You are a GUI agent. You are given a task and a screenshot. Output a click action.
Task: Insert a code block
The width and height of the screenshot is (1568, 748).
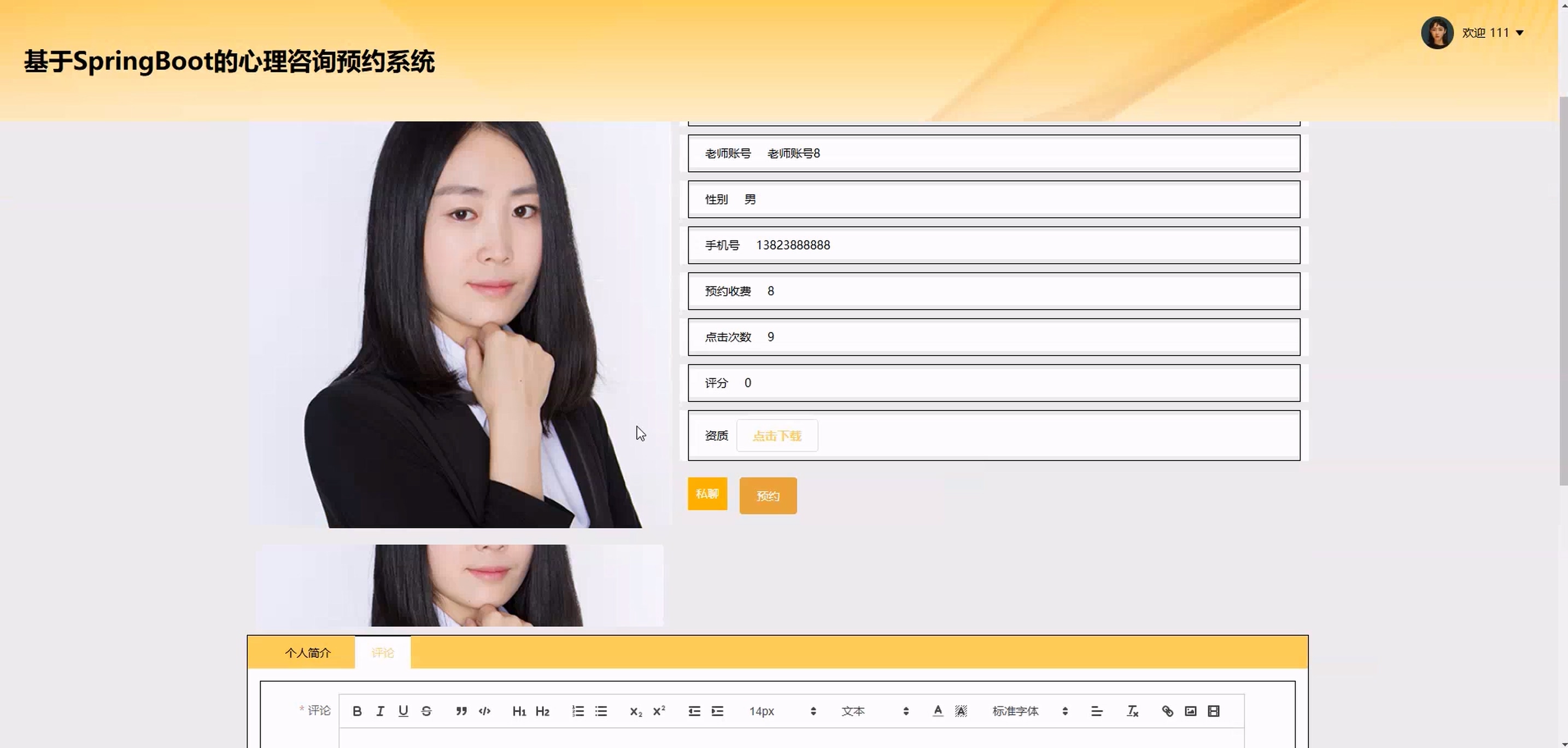tap(484, 711)
